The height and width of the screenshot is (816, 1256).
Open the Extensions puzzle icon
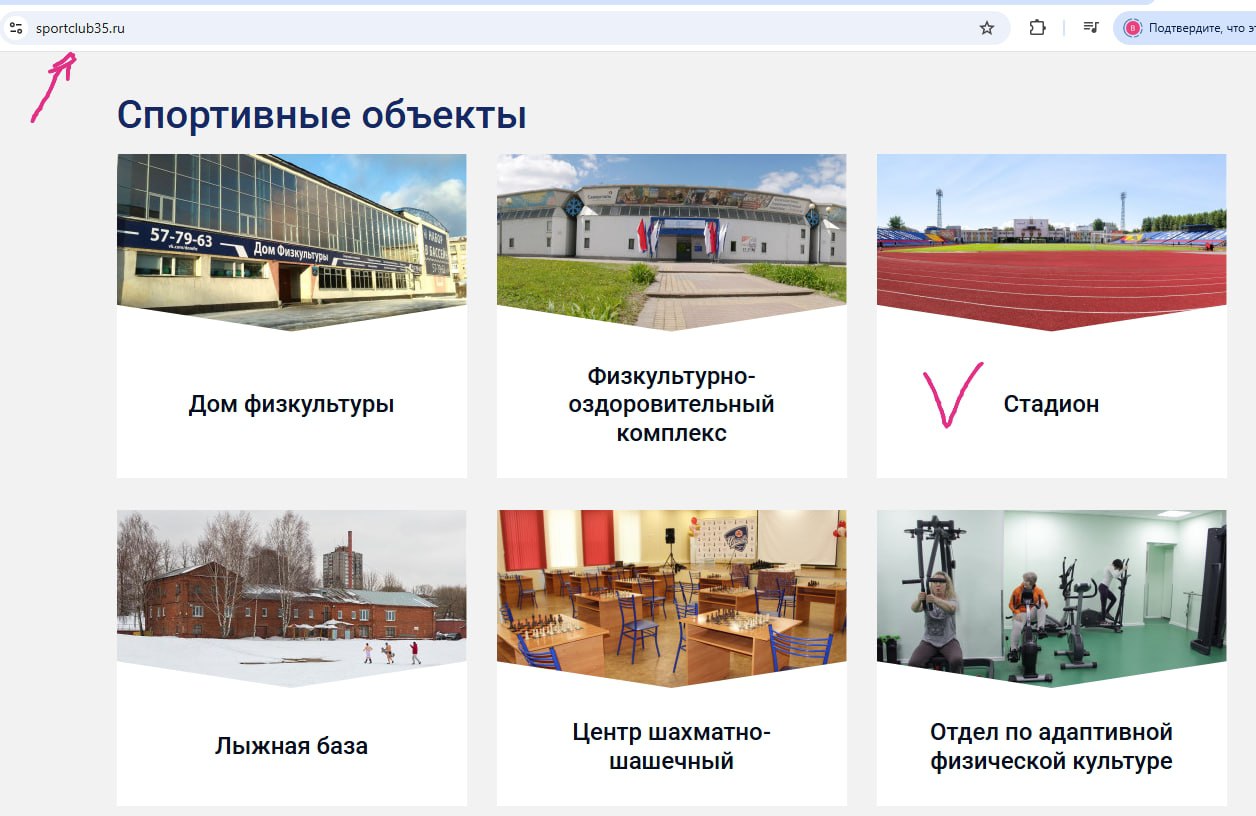(1037, 28)
